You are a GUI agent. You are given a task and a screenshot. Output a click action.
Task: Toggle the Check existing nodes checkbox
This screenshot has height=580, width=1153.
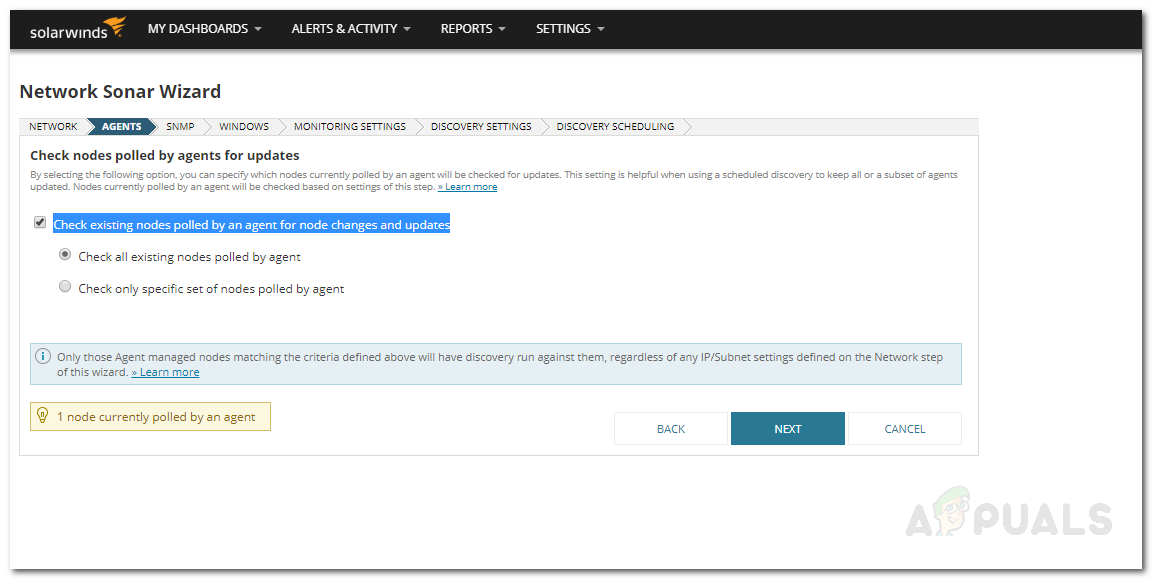[40, 223]
